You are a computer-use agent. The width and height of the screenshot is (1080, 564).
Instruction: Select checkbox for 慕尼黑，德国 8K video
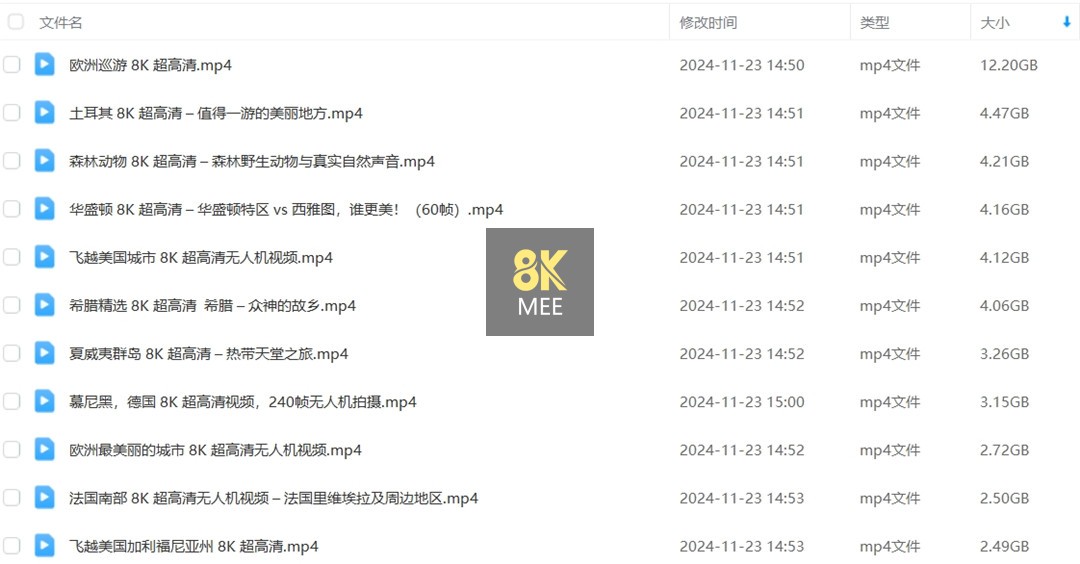[12, 402]
